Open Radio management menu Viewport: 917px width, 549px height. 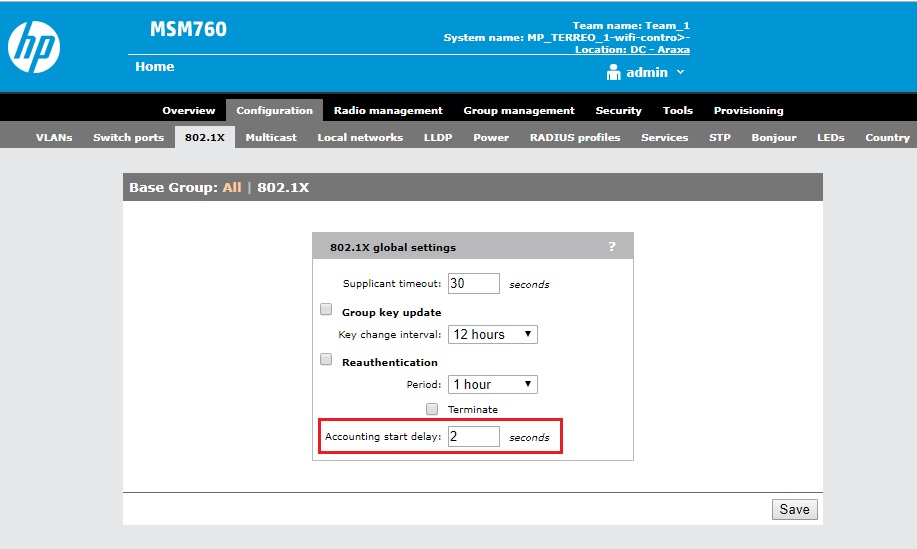tap(388, 111)
